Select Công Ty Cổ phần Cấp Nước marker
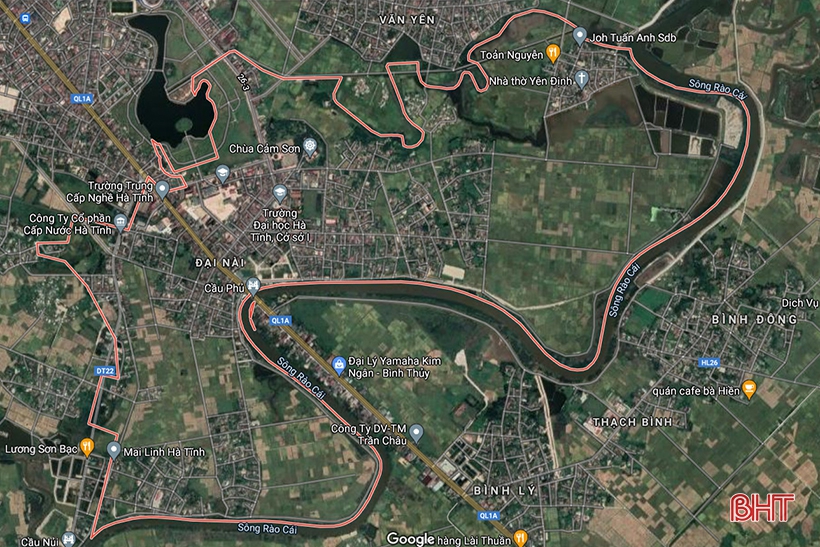 click(120, 222)
